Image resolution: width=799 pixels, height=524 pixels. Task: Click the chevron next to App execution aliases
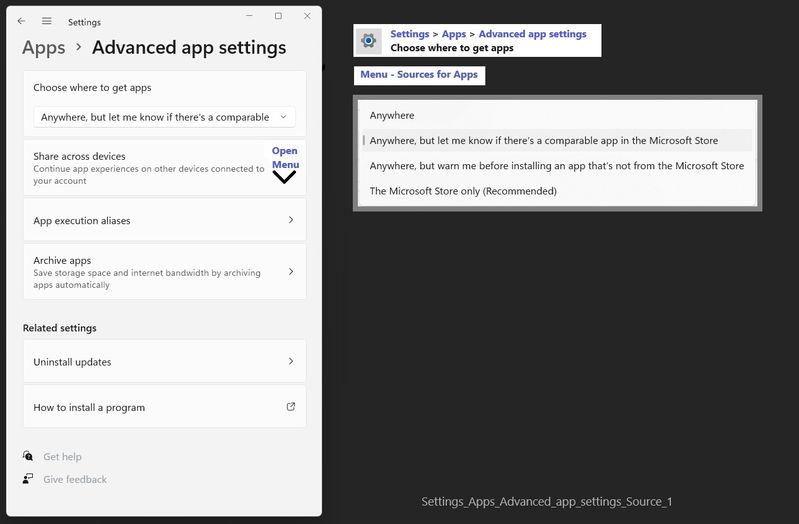point(291,220)
